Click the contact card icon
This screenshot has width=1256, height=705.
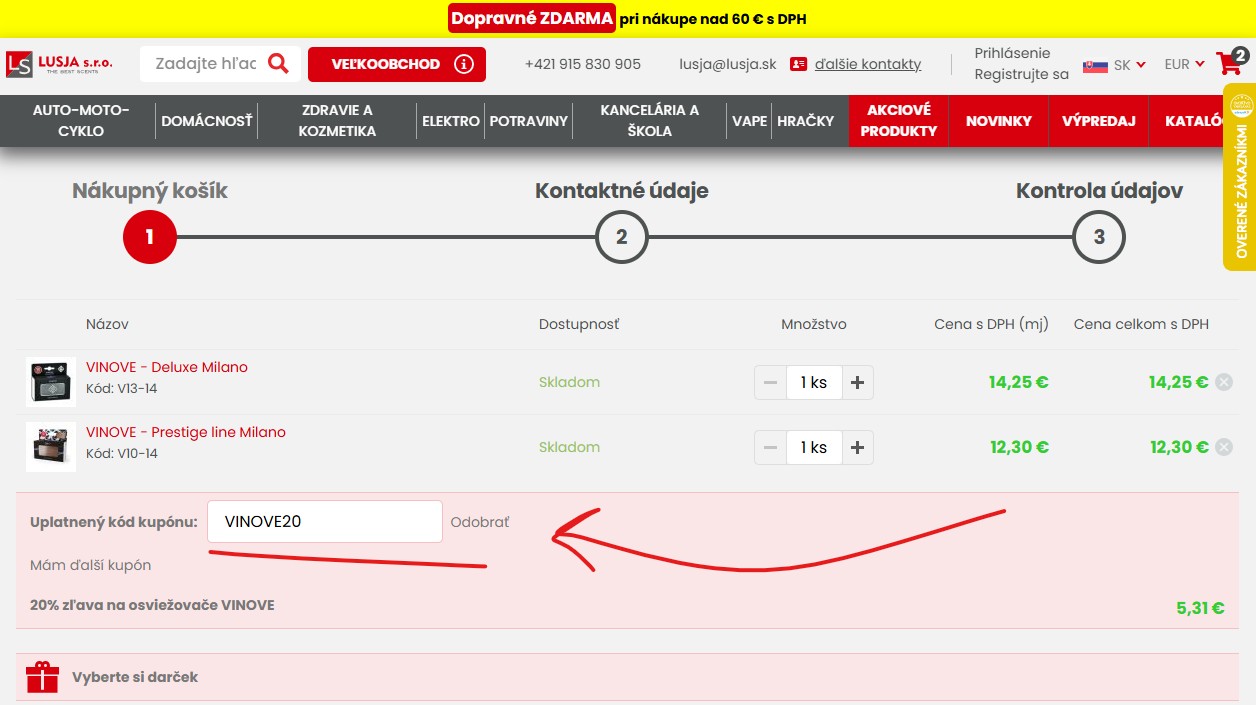pos(798,64)
